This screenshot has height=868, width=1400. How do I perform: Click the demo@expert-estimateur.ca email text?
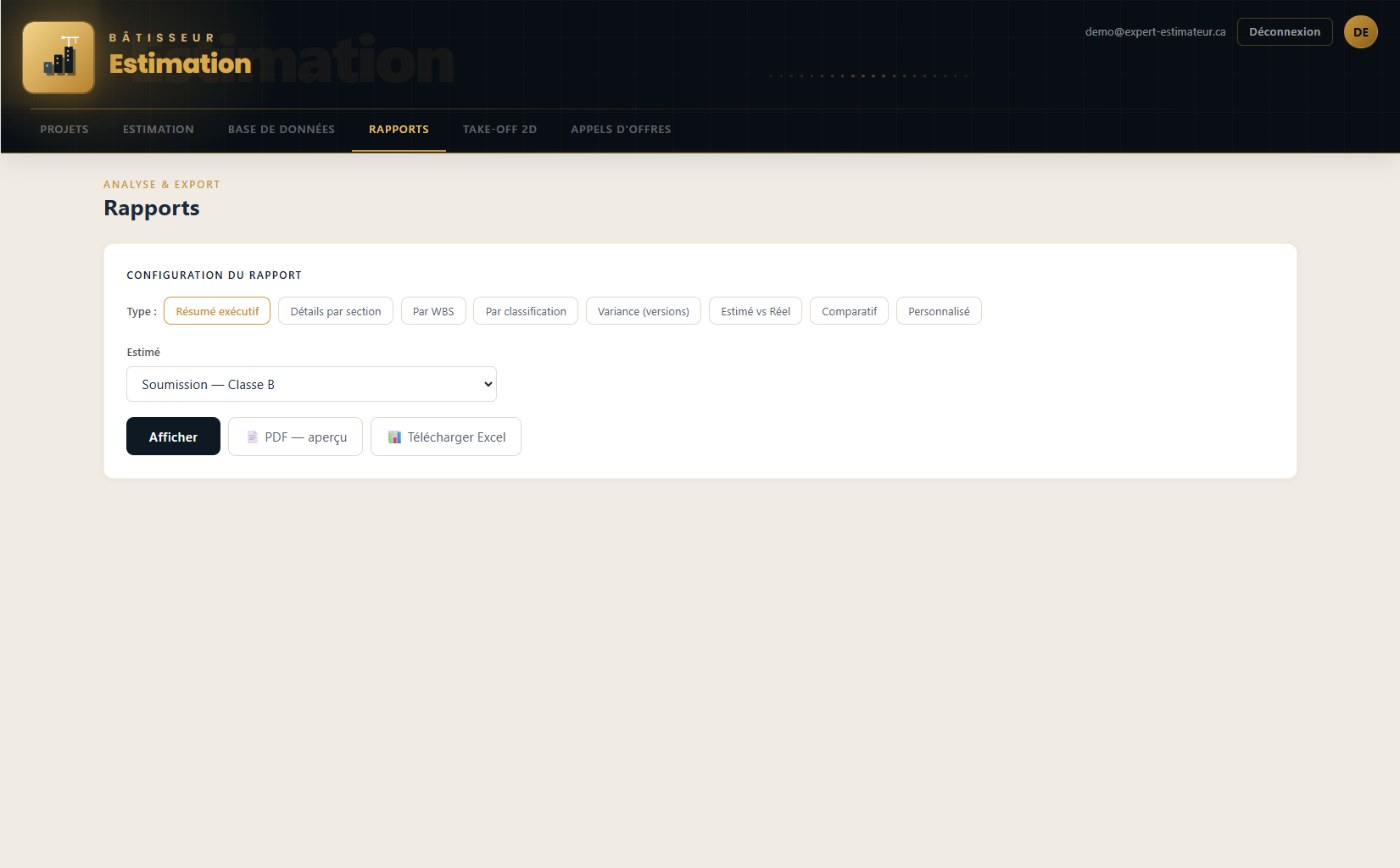click(1155, 32)
